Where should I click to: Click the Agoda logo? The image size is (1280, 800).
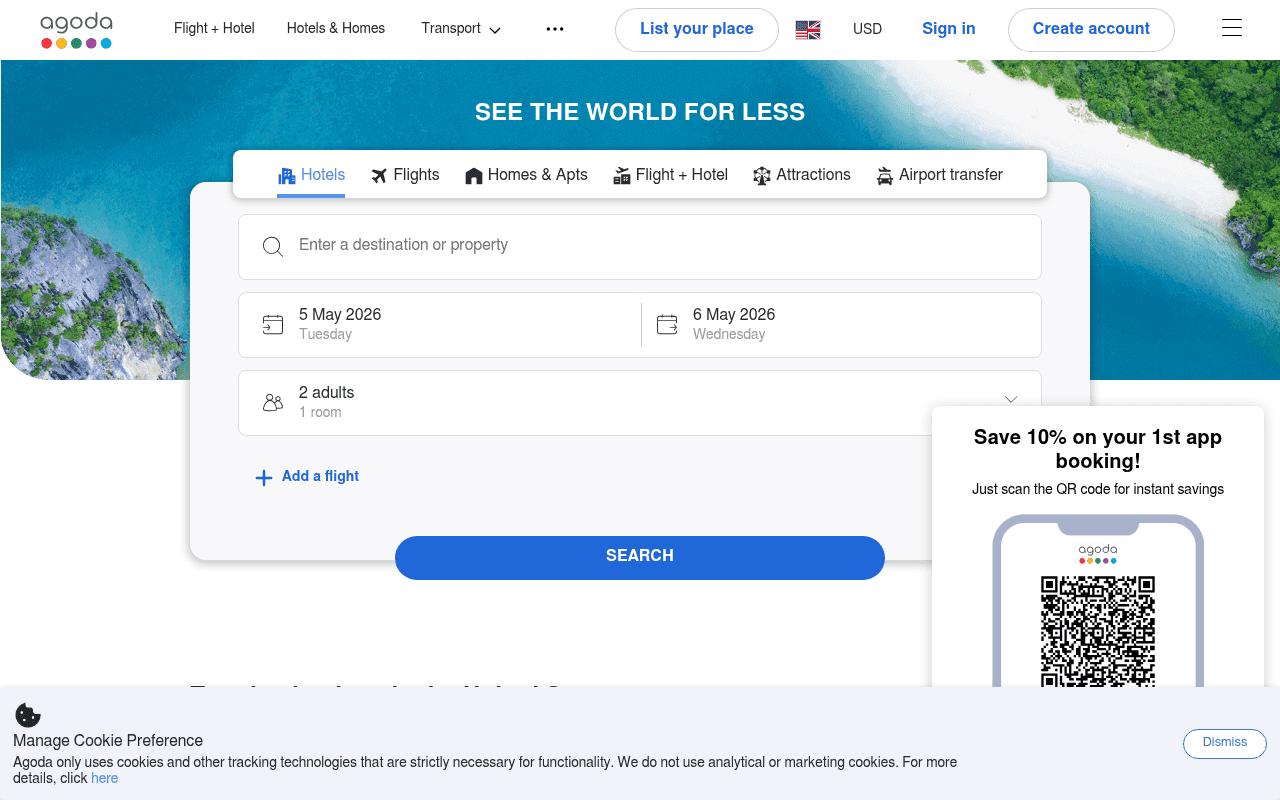pos(76,30)
